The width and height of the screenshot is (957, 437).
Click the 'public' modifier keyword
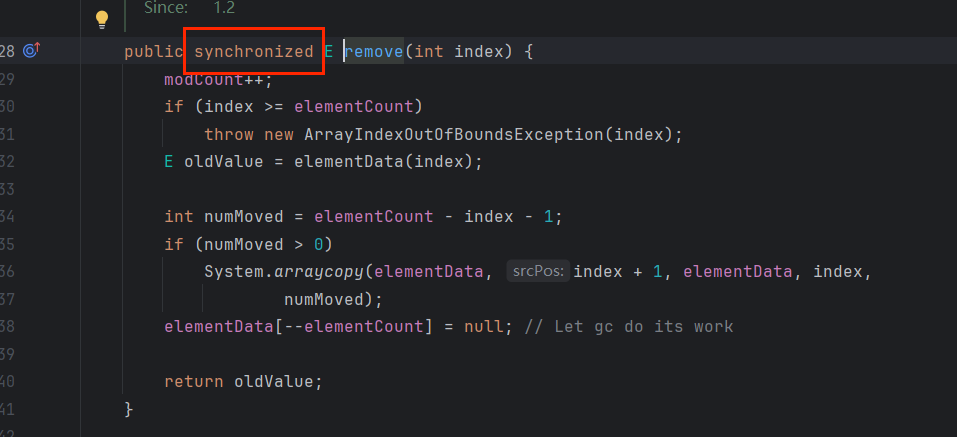[154, 52]
